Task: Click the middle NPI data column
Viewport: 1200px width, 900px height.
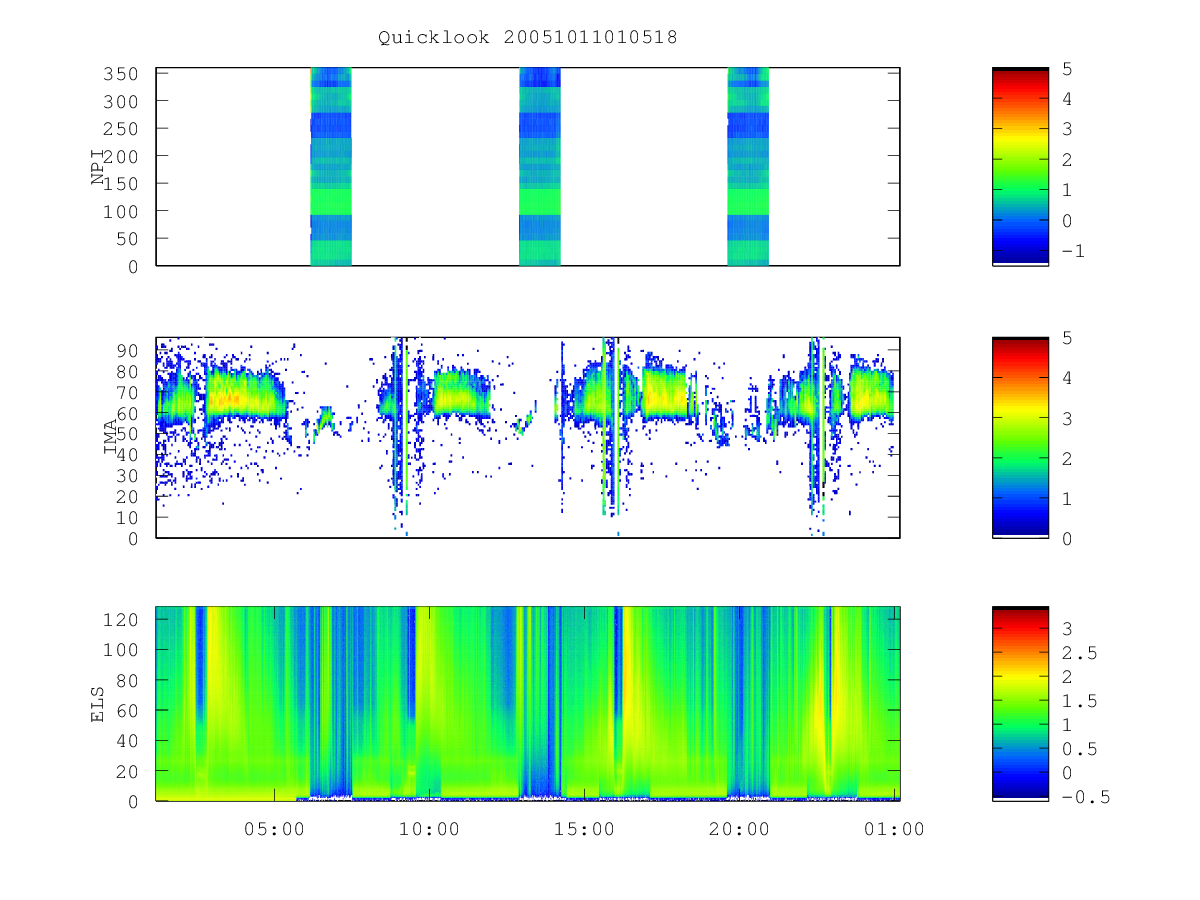Action: [540, 167]
